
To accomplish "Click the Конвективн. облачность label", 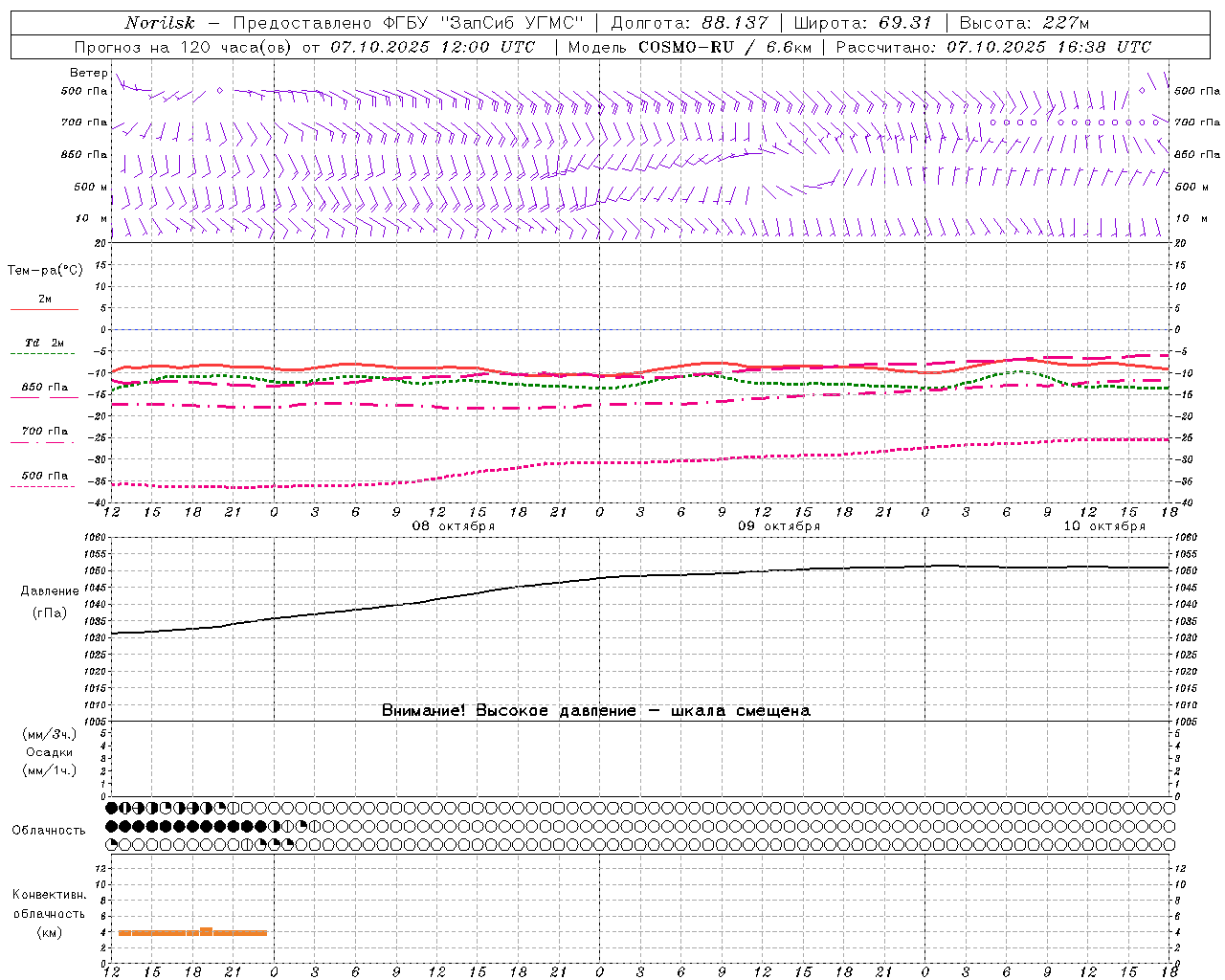I will click(49, 904).
